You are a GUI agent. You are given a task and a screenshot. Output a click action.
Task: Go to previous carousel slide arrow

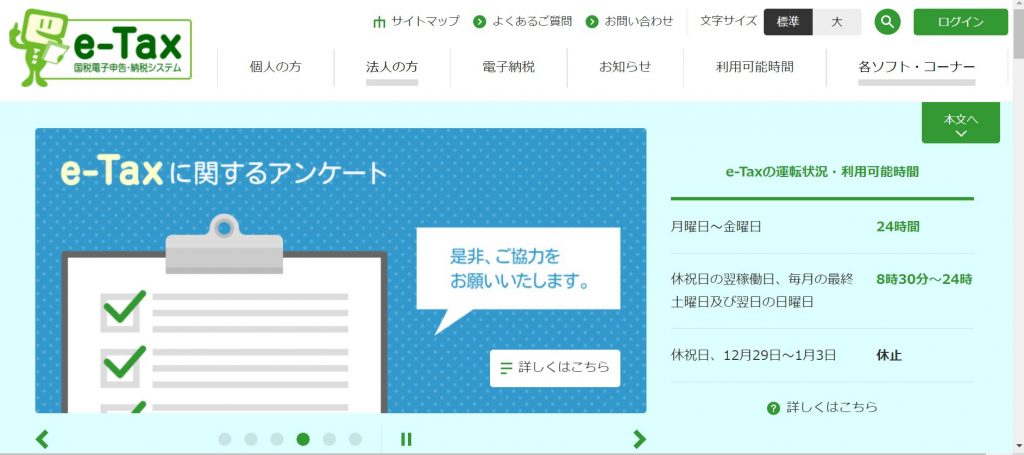[42, 439]
